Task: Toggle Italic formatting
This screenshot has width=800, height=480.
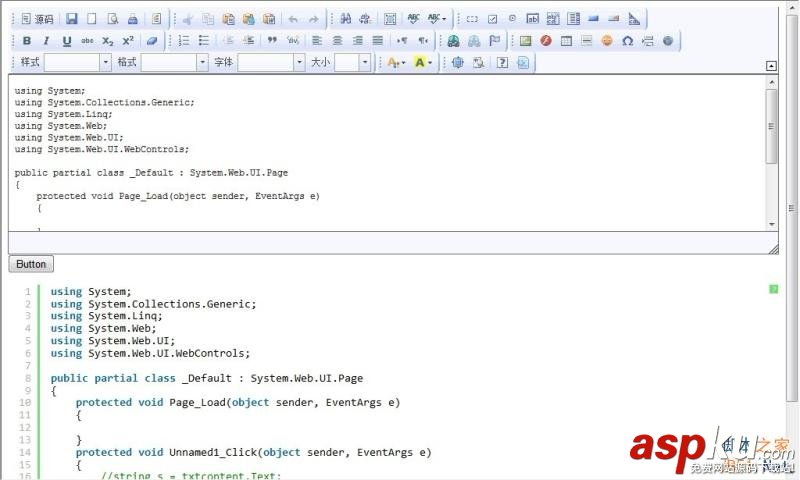Action: [46, 41]
